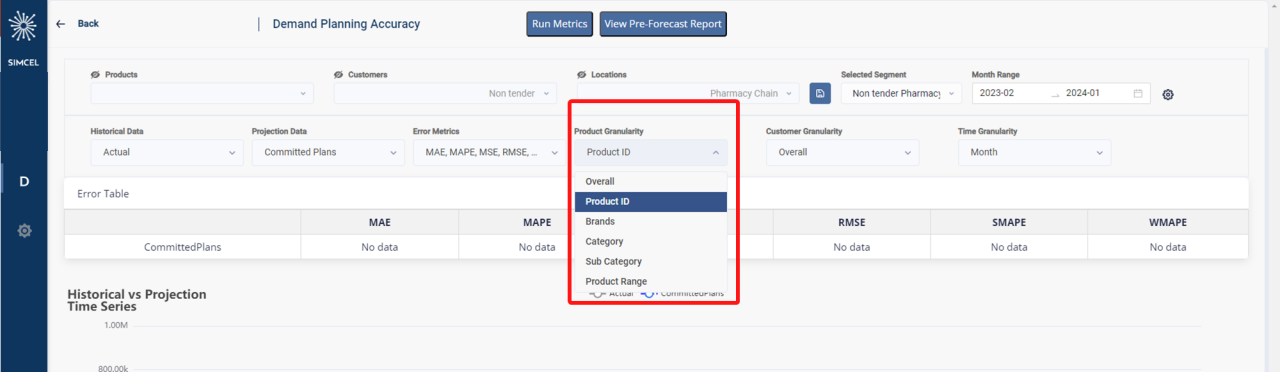Image resolution: width=1280 pixels, height=372 pixels.
Task: Open sidebar settings gear icon
Action: (24, 230)
